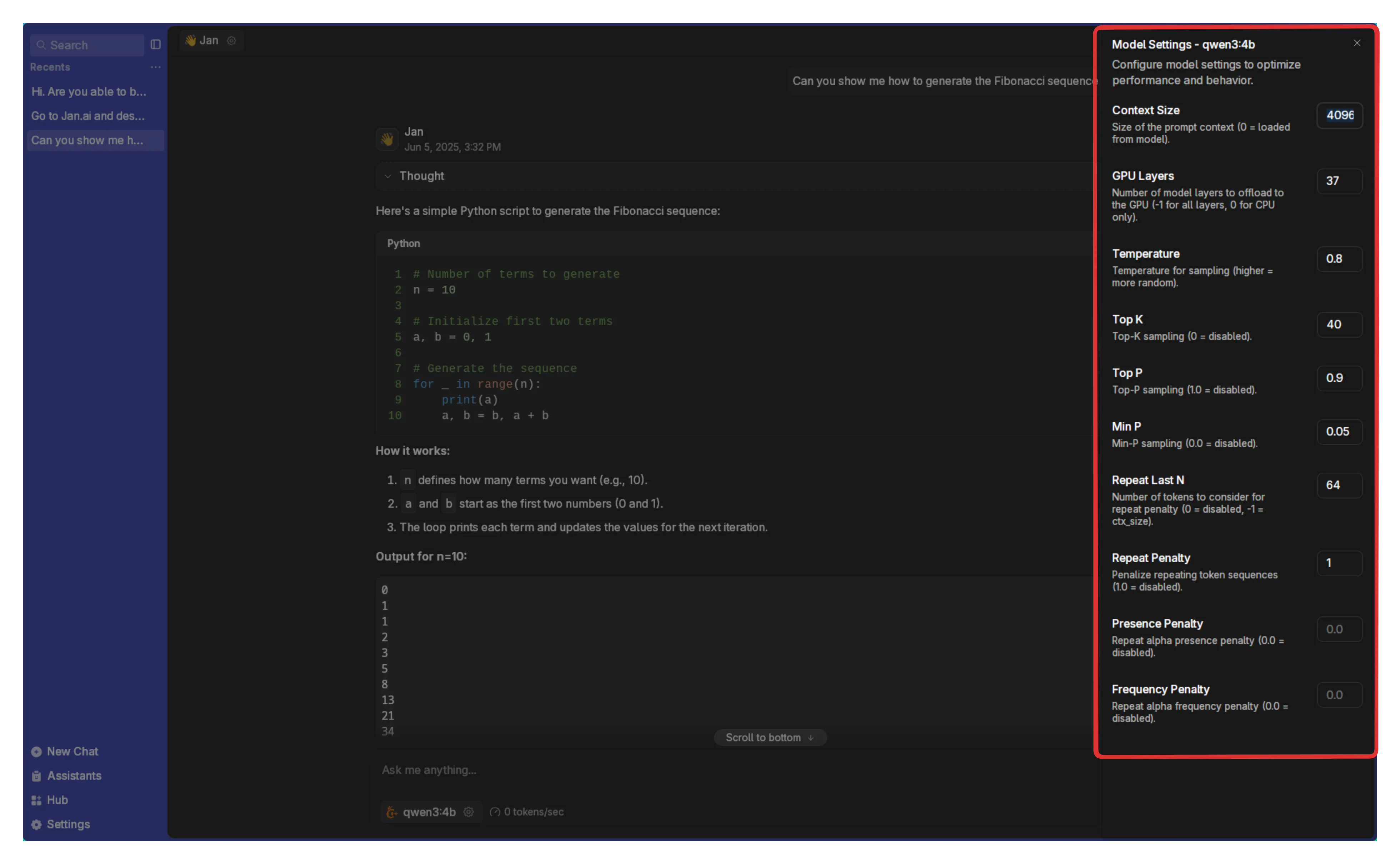Open the Assistants page

coord(74,776)
